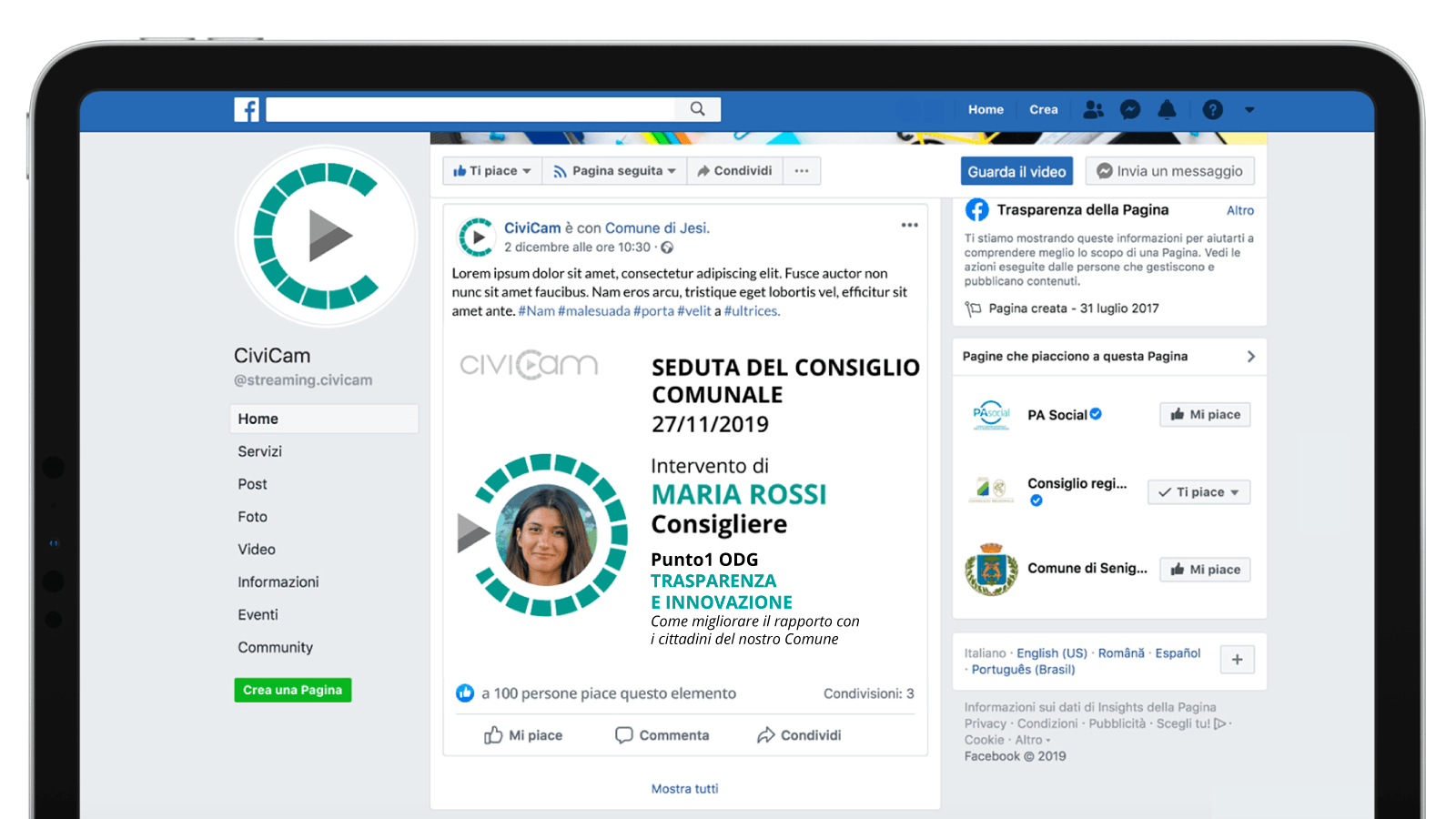The width and height of the screenshot is (1456, 819).
Task: Select Post in page sidebar
Action: pyautogui.click(x=252, y=484)
